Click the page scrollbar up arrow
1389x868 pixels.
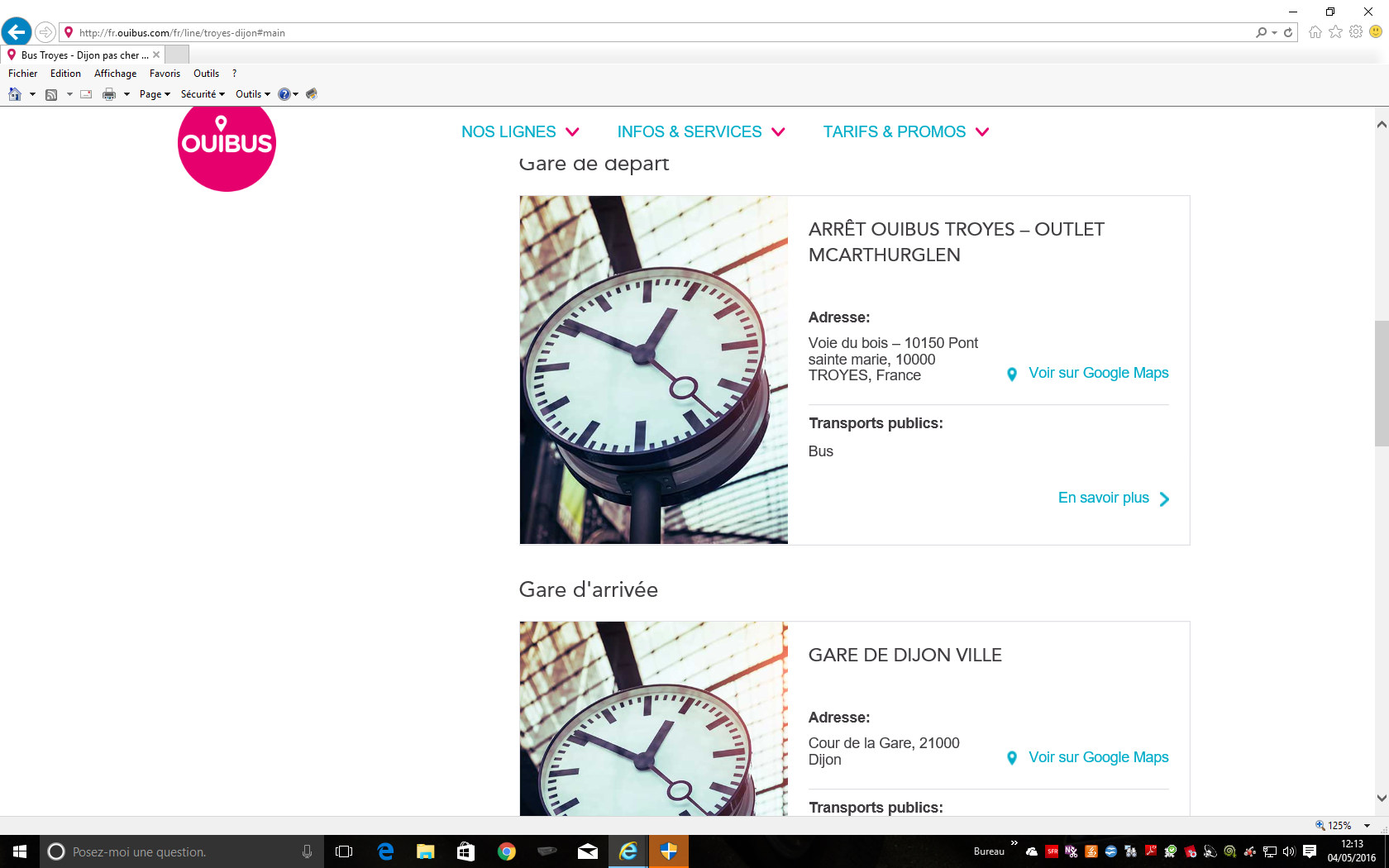click(1382, 125)
